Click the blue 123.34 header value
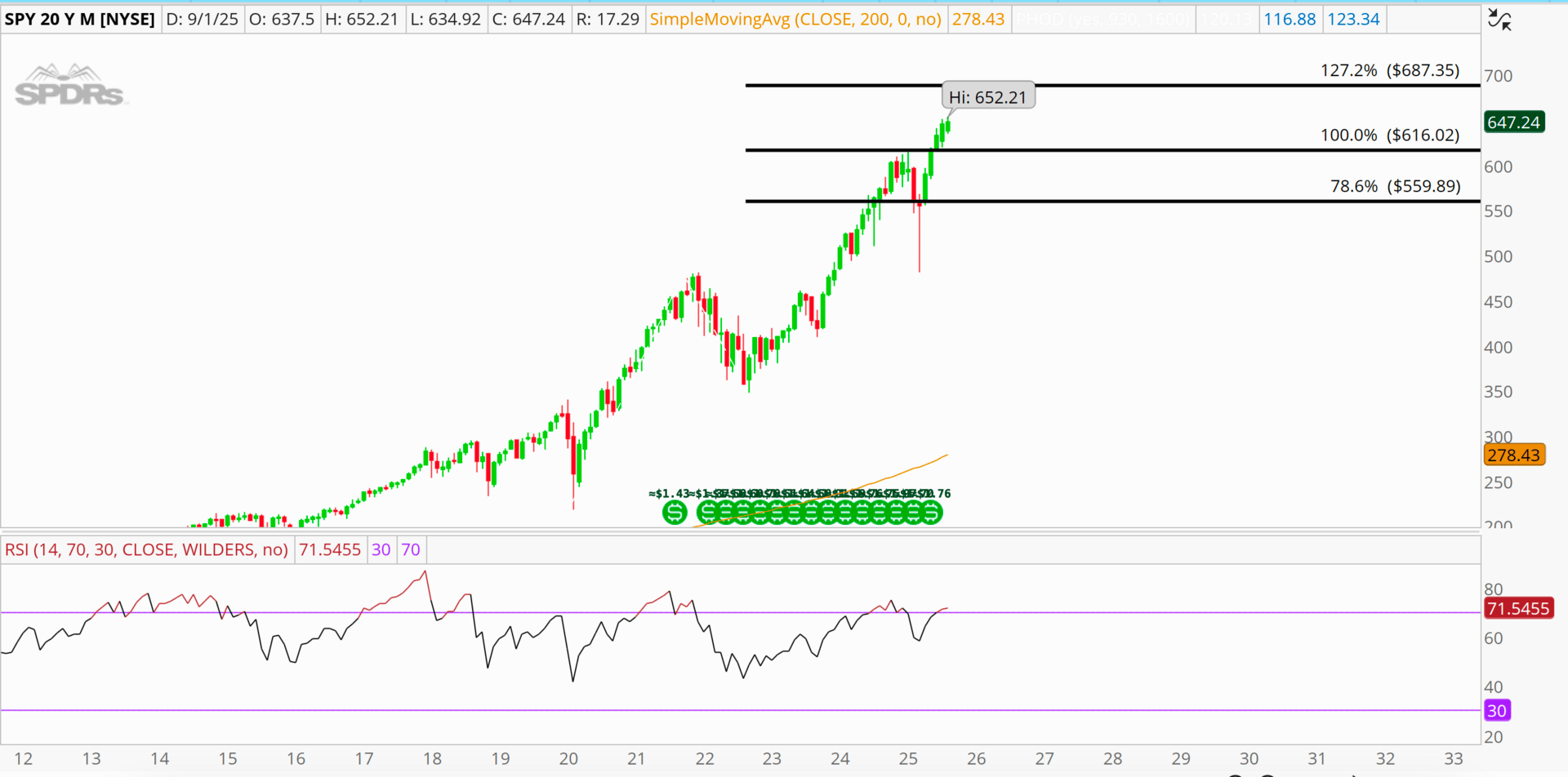This screenshot has height=777, width=1568. (1353, 19)
